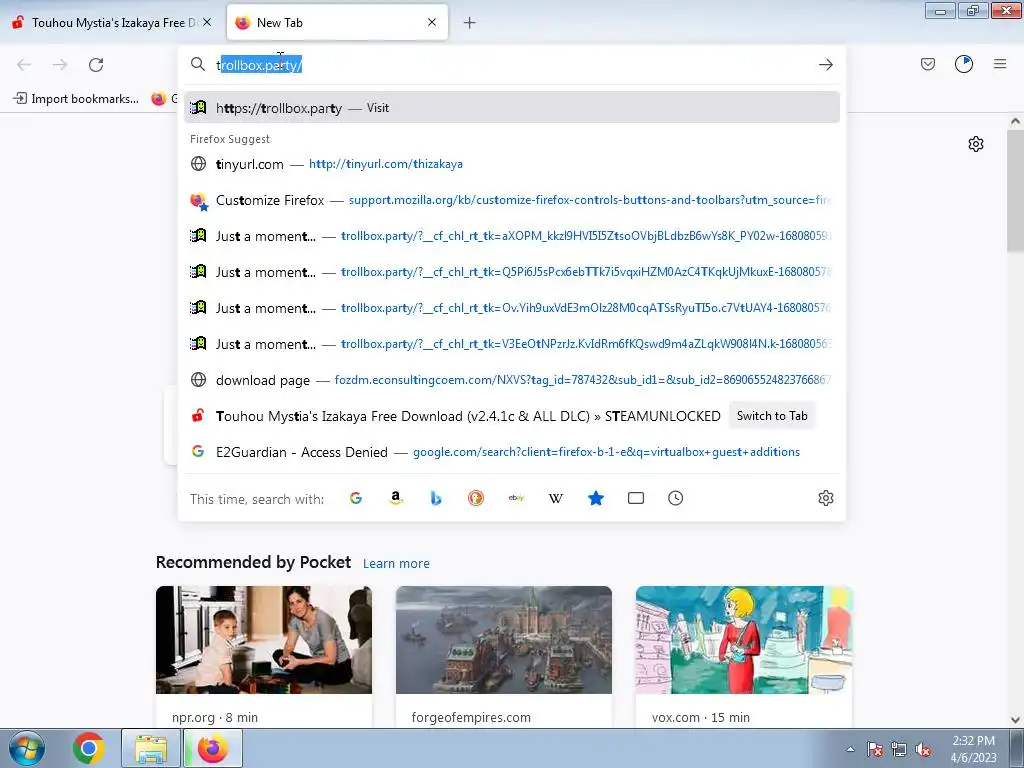Click scrollbar down arrow
Viewport: 1024px width, 768px height.
coord(1015,720)
